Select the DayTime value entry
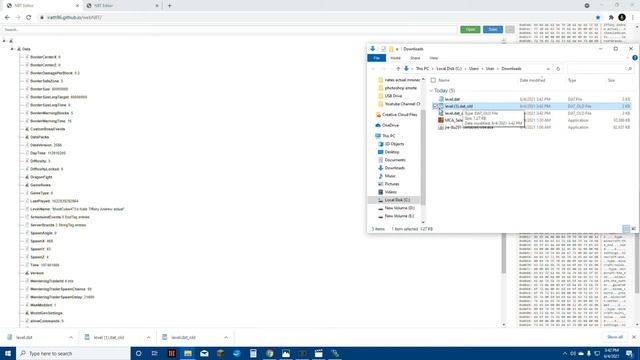 click(x=47, y=153)
